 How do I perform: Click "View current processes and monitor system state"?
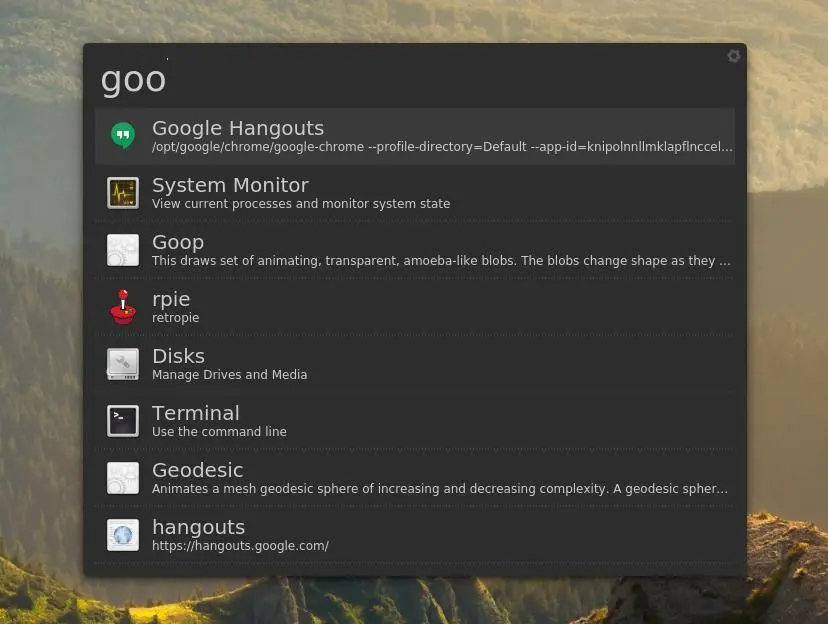pyautogui.click(x=301, y=204)
